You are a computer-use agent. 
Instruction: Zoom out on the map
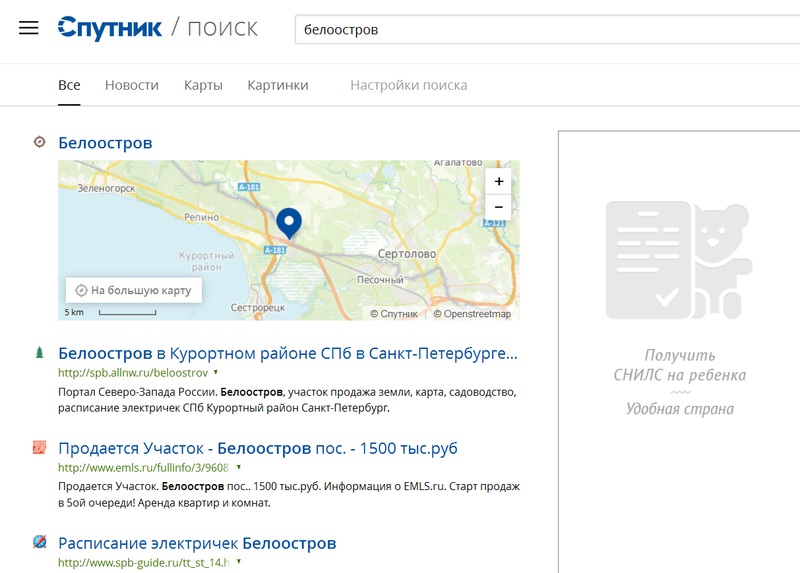498,207
